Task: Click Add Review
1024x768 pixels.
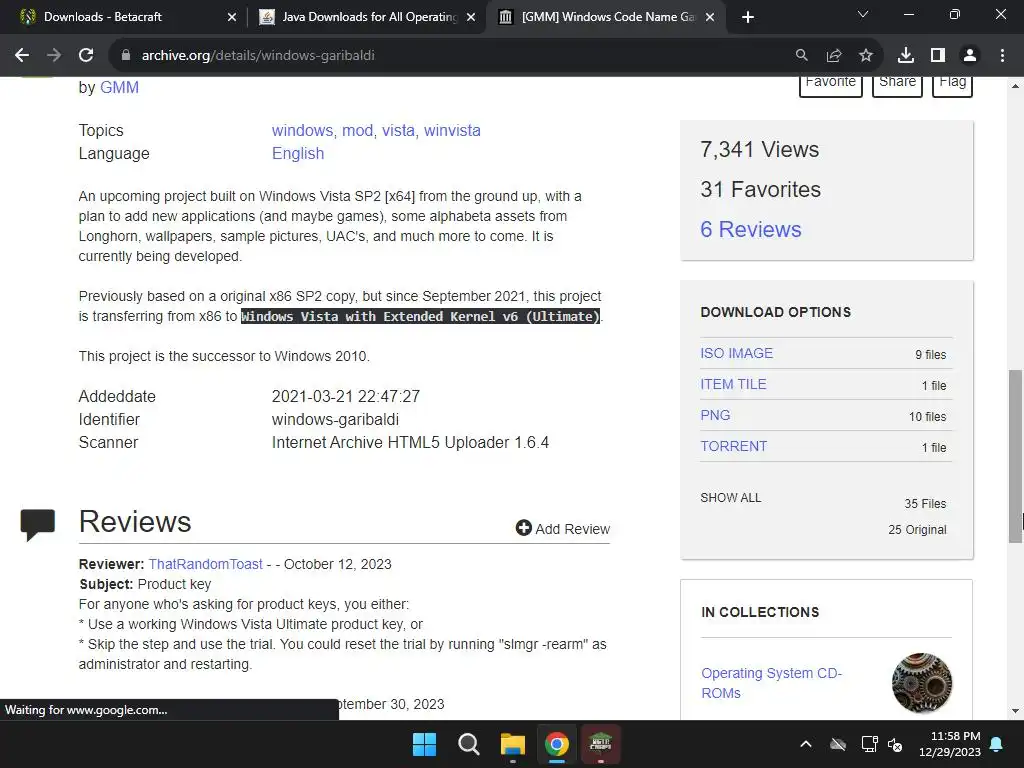Action: (x=563, y=528)
